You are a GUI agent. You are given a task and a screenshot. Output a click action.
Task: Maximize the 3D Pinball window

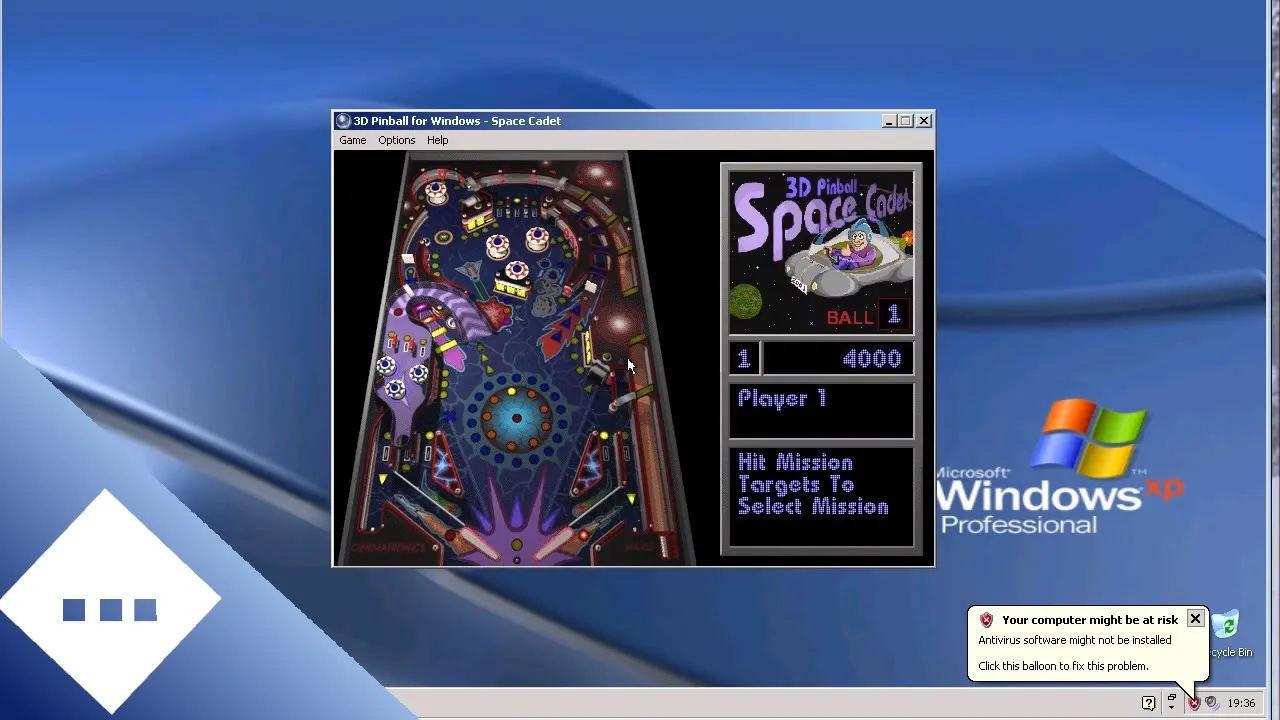[x=906, y=121]
